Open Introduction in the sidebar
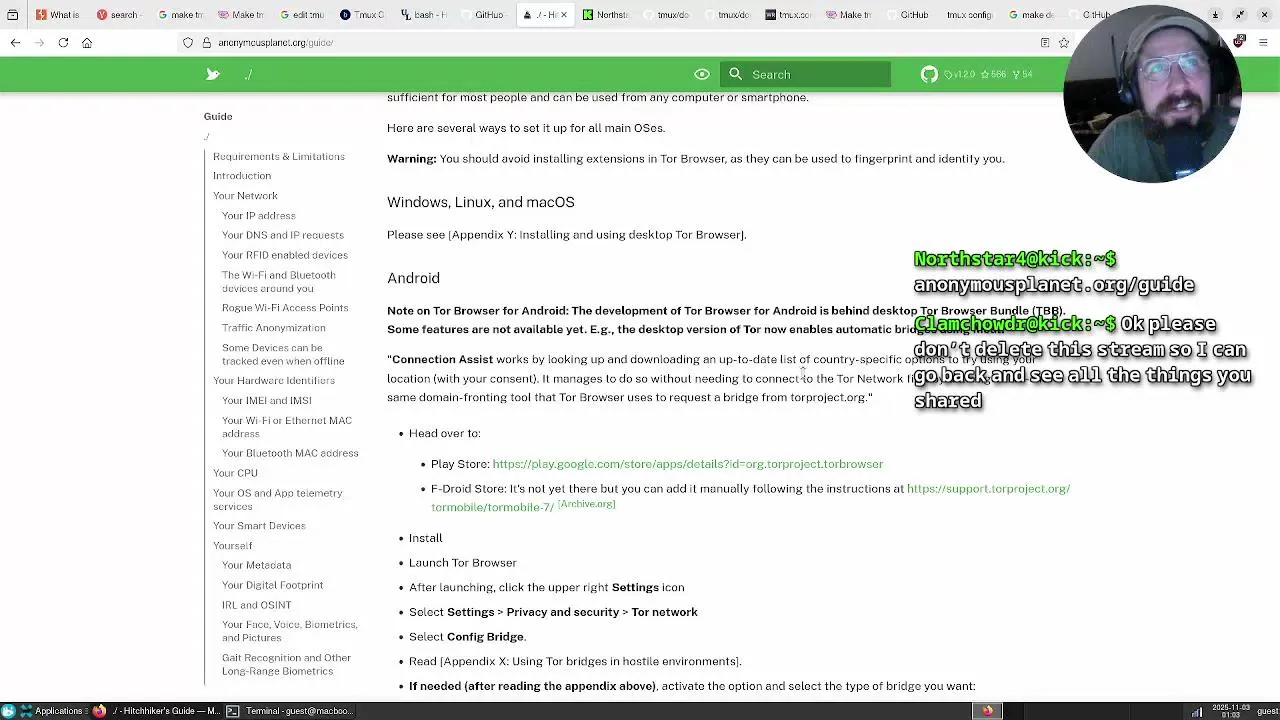1280x720 pixels. [x=242, y=176]
